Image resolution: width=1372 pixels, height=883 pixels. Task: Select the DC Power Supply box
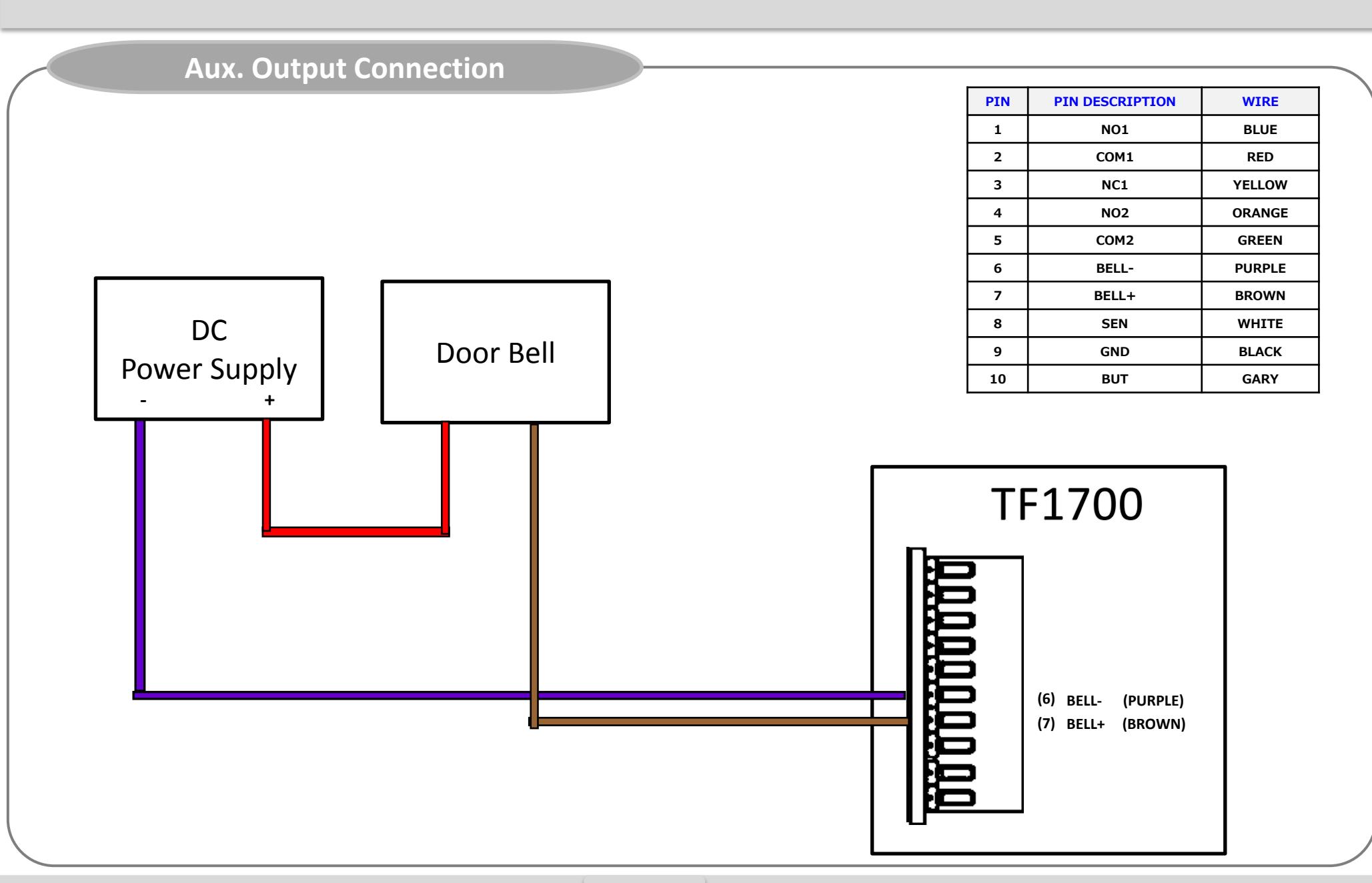pos(209,349)
